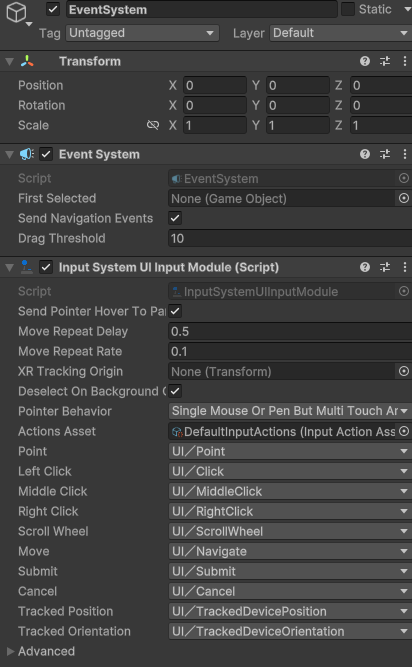Open Input System UI Input Module presets
Viewport: 412px width, 667px height.
click(385, 267)
